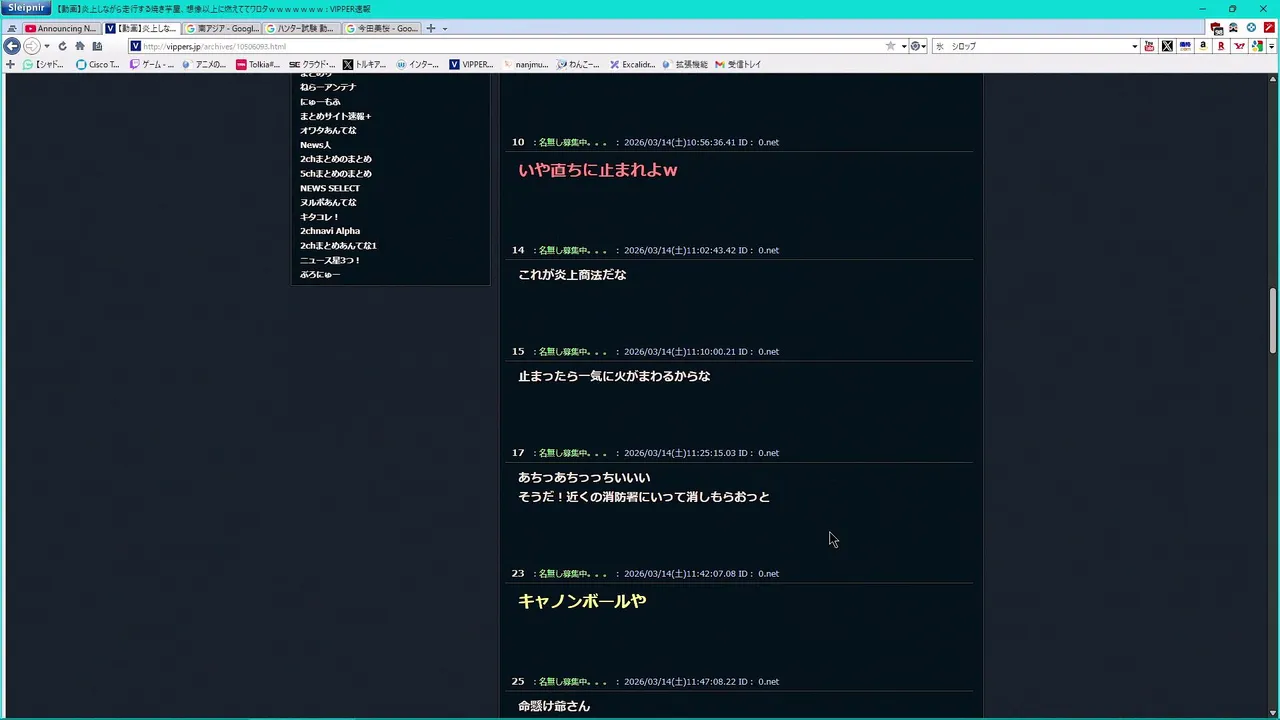Click the red camera extension icon

click(x=1216, y=28)
